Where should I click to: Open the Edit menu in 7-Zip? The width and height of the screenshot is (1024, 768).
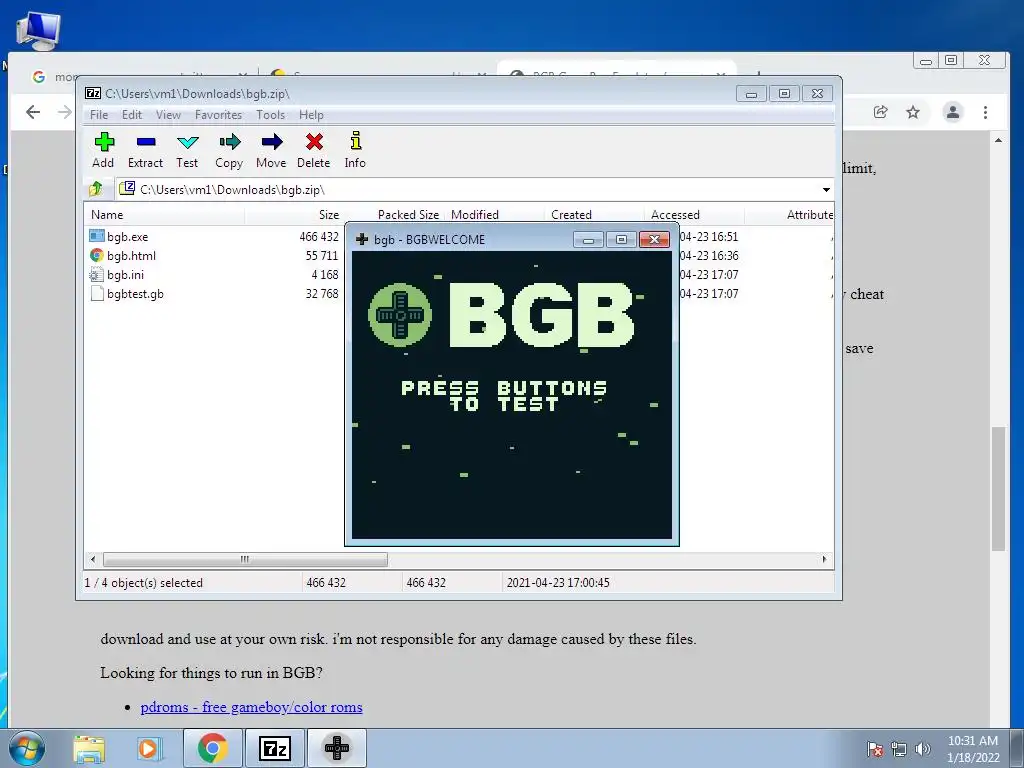click(132, 115)
